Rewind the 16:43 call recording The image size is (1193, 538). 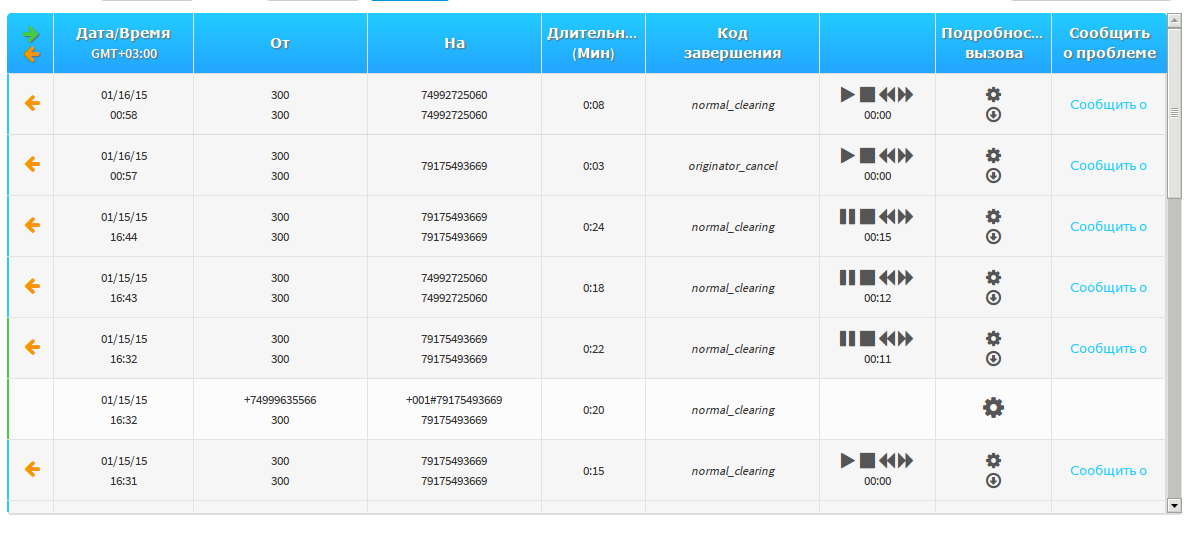point(886,277)
